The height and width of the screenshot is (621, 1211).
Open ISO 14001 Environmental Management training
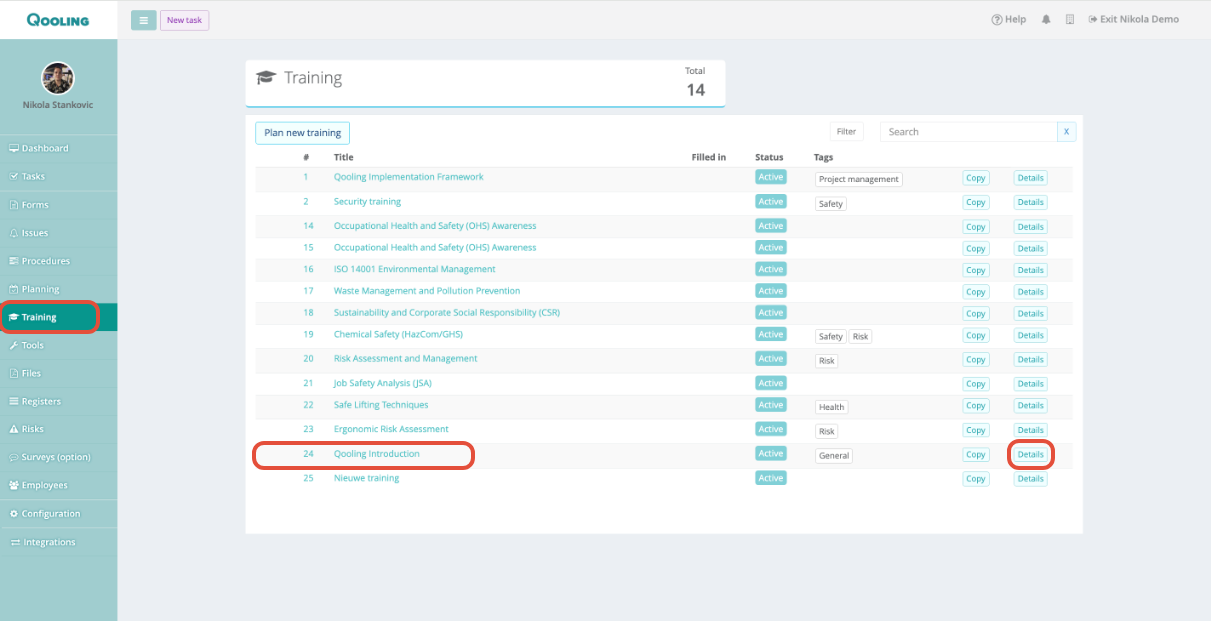point(414,269)
